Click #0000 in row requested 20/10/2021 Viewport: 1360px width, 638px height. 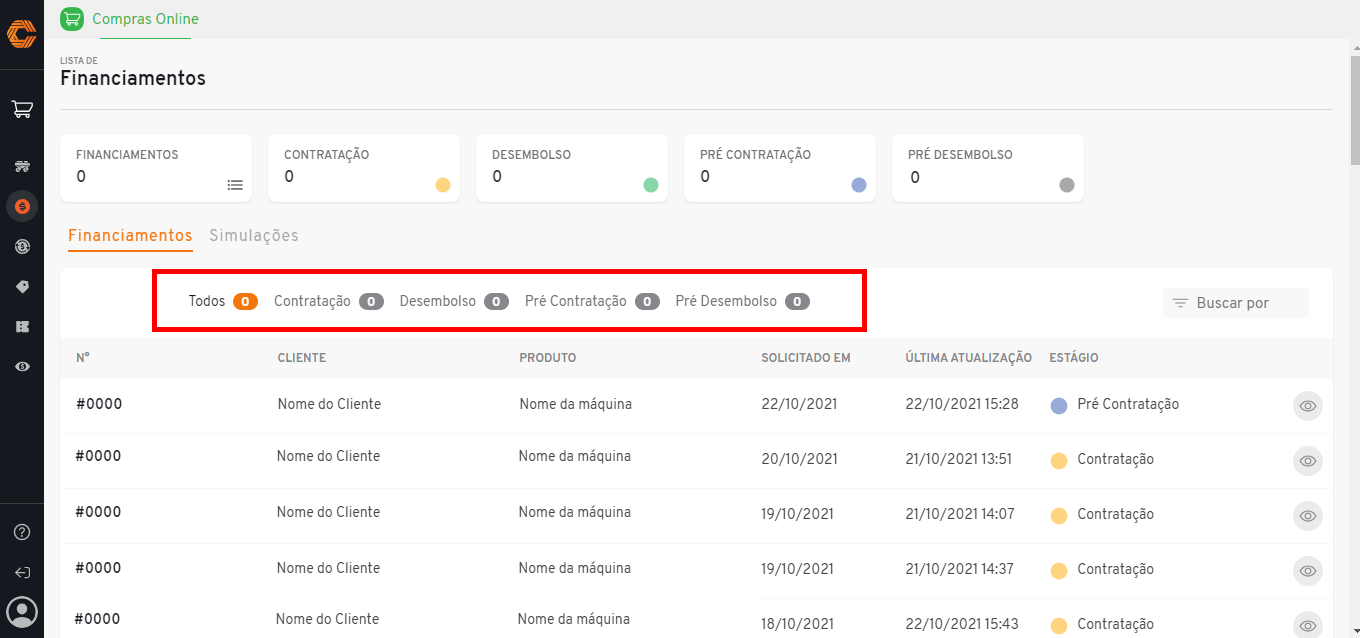pyautogui.click(x=98, y=456)
